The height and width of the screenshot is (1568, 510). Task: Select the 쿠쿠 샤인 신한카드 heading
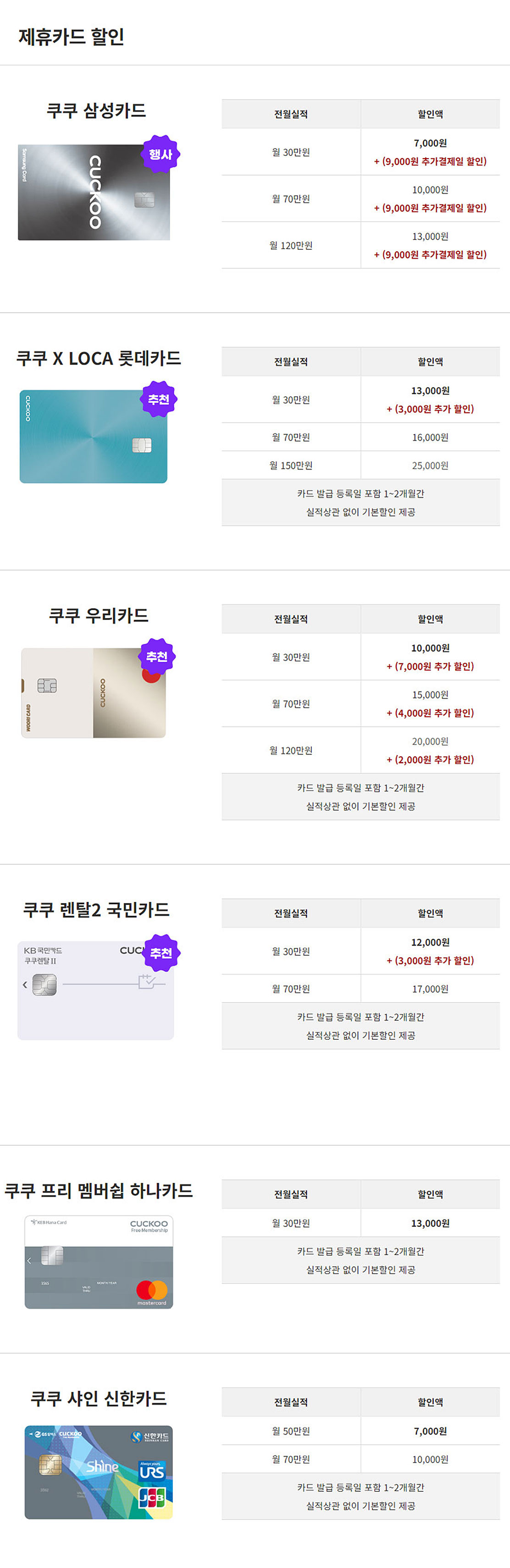pos(99,1398)
